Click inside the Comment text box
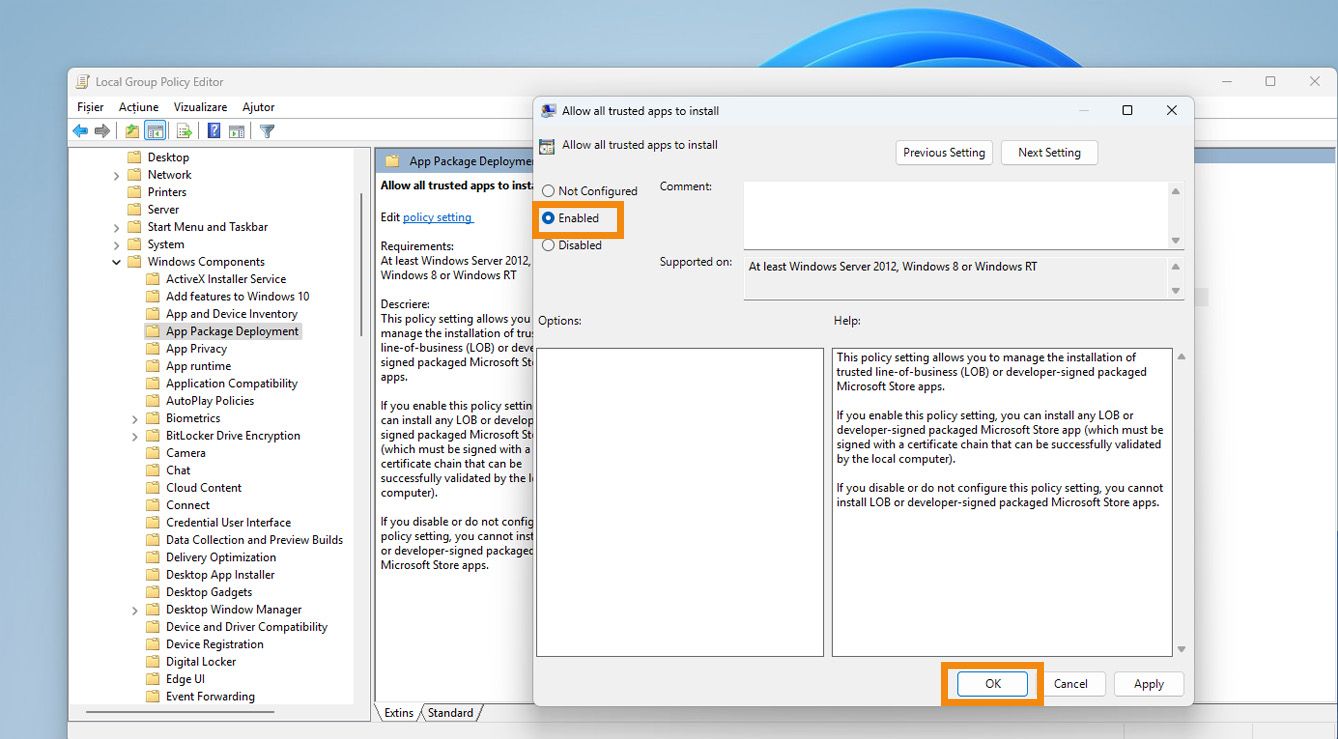 956,215
